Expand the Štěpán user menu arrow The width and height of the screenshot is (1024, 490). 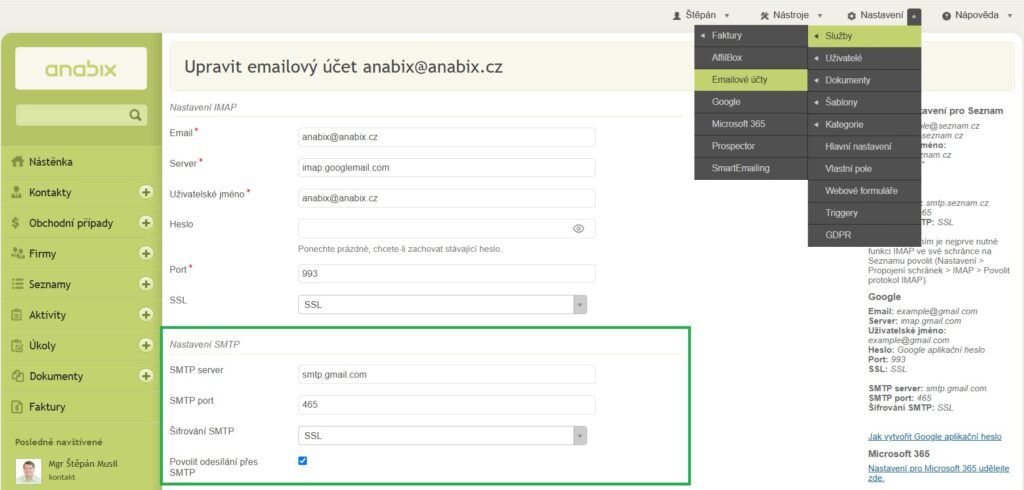727,16
